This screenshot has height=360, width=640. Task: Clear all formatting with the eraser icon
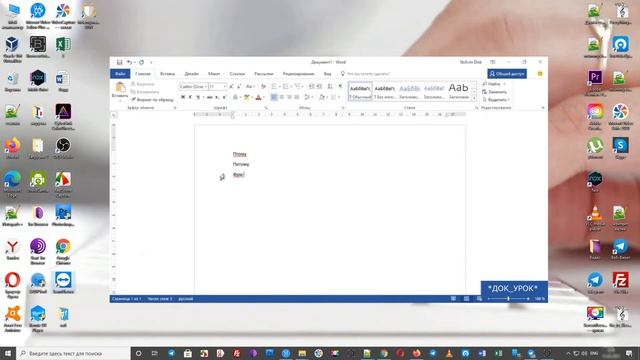point(263,87)
